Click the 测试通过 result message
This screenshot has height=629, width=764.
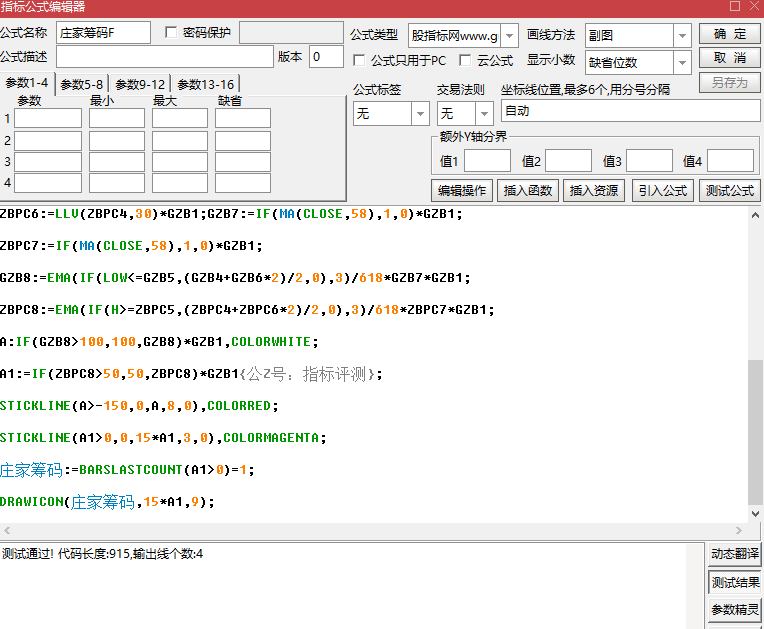102,554
